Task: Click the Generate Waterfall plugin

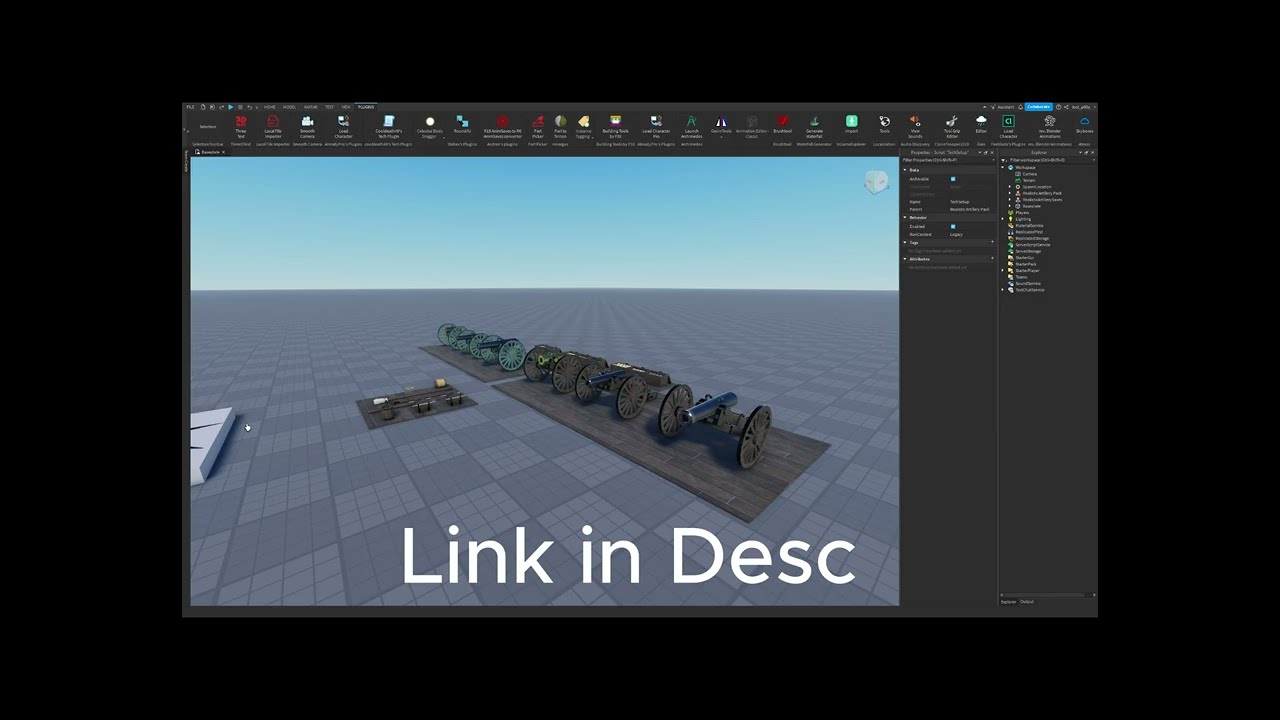Action: click(814, 126)
